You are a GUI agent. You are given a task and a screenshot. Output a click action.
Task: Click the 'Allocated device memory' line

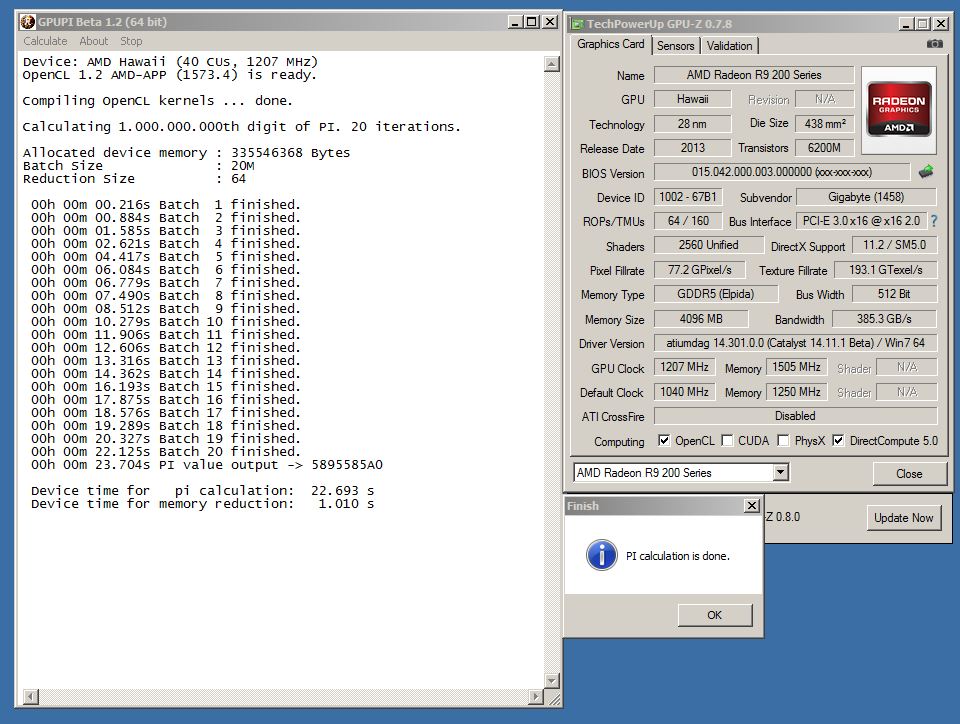(186, 153)
